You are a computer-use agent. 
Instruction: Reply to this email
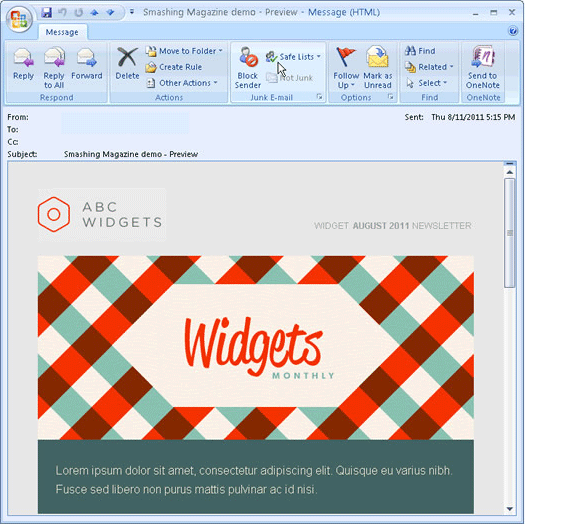pos(23,64)
